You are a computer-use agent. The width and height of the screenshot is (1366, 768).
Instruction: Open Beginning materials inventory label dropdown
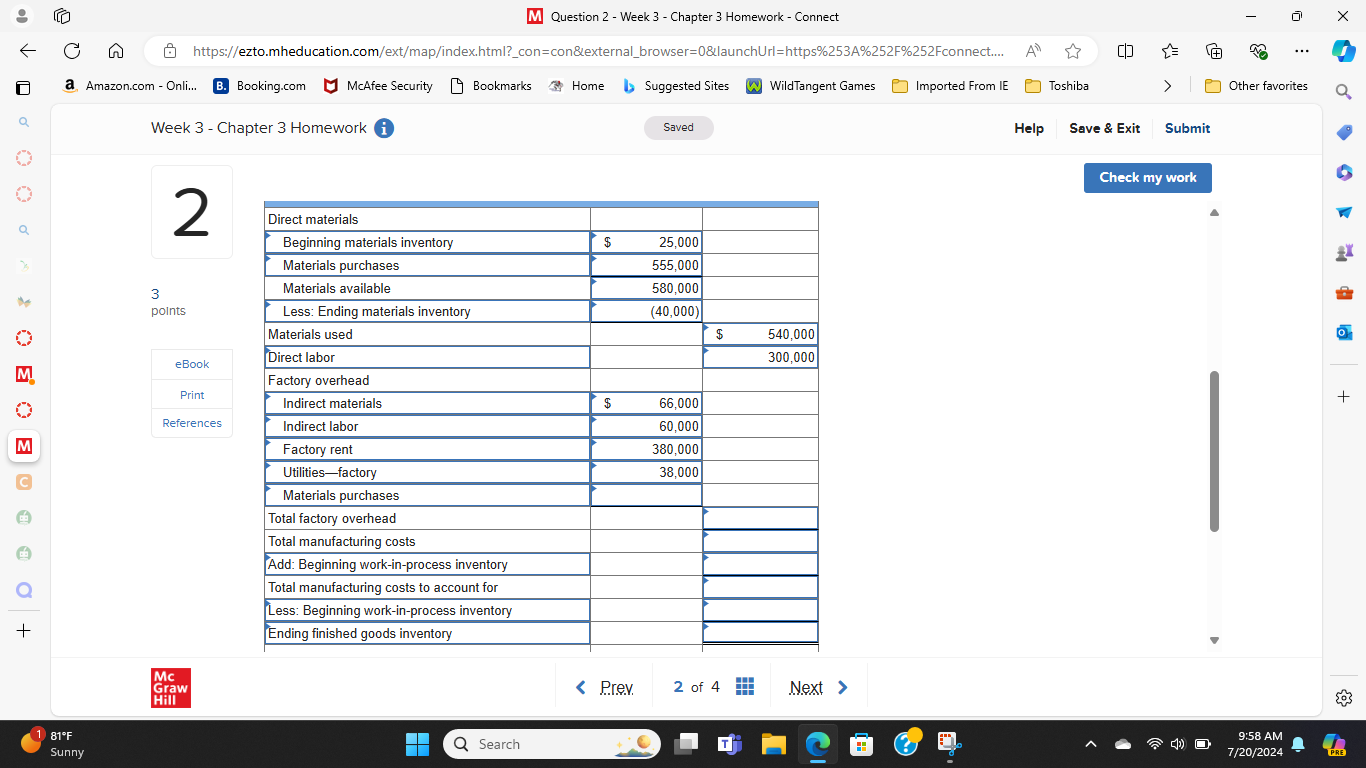click(x=428, y=242)
